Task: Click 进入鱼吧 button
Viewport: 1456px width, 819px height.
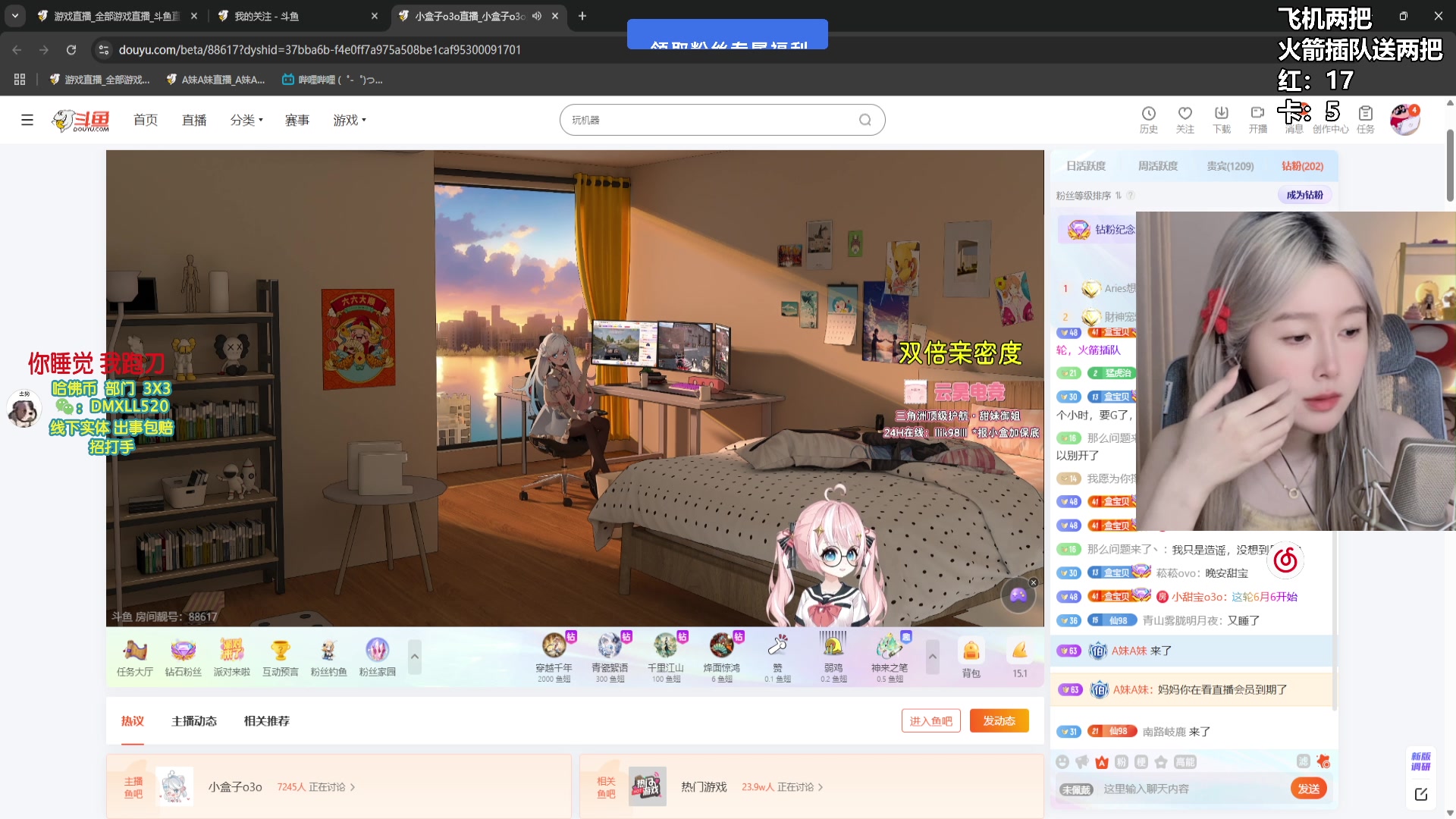Action: (930, 720)
